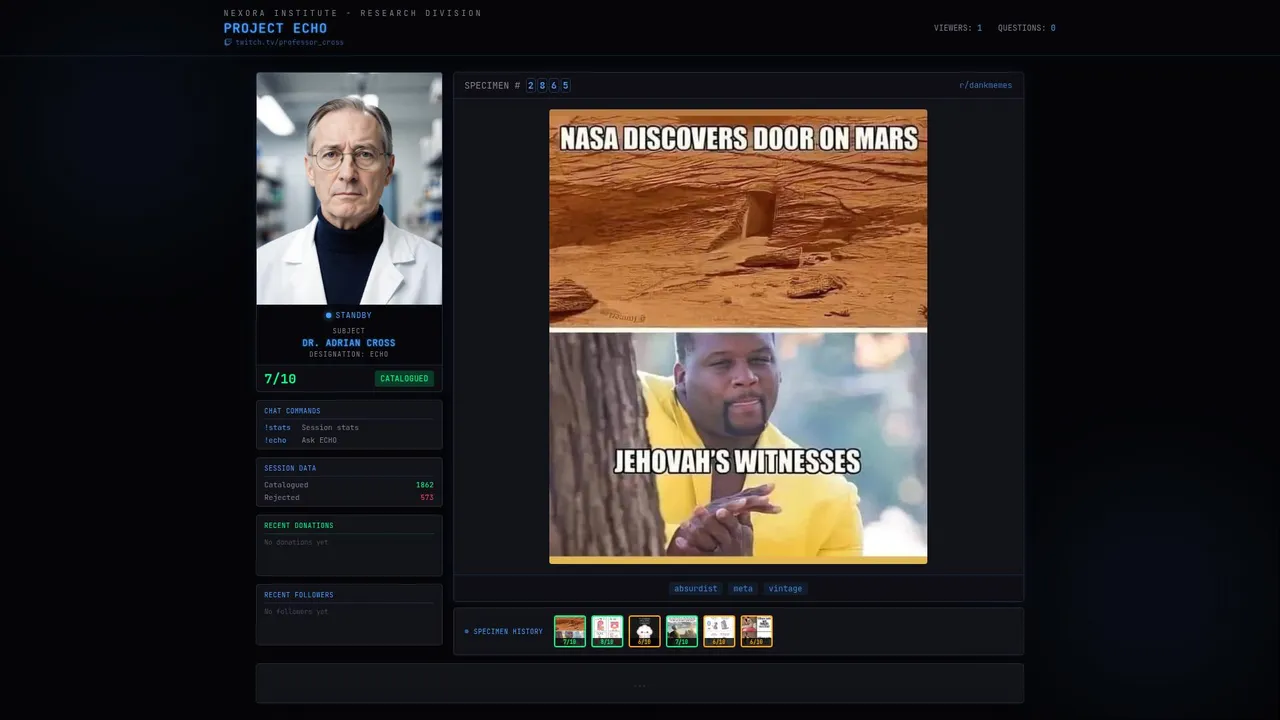Open the landscape history thumbnail rated 7/10
The image size is (1280, 720).
(x=682, y=631)
